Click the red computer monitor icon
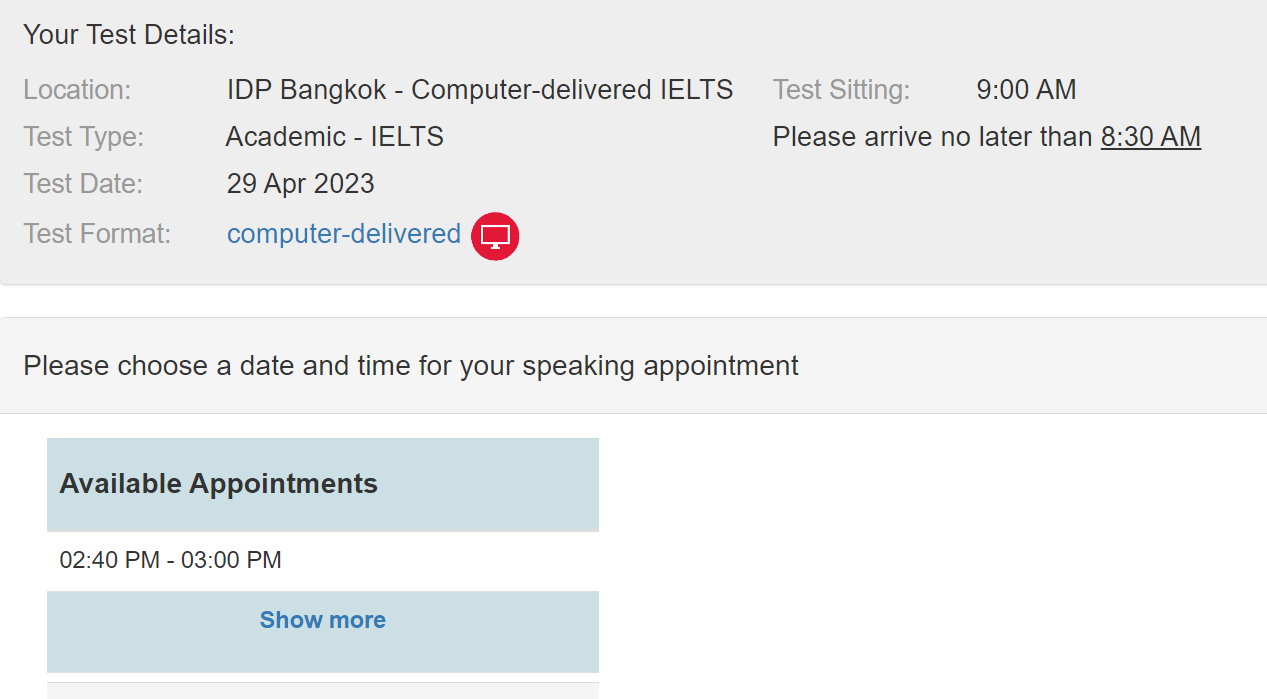The height and width of the screenshot is (699, 1267). (x=495, y=236)
